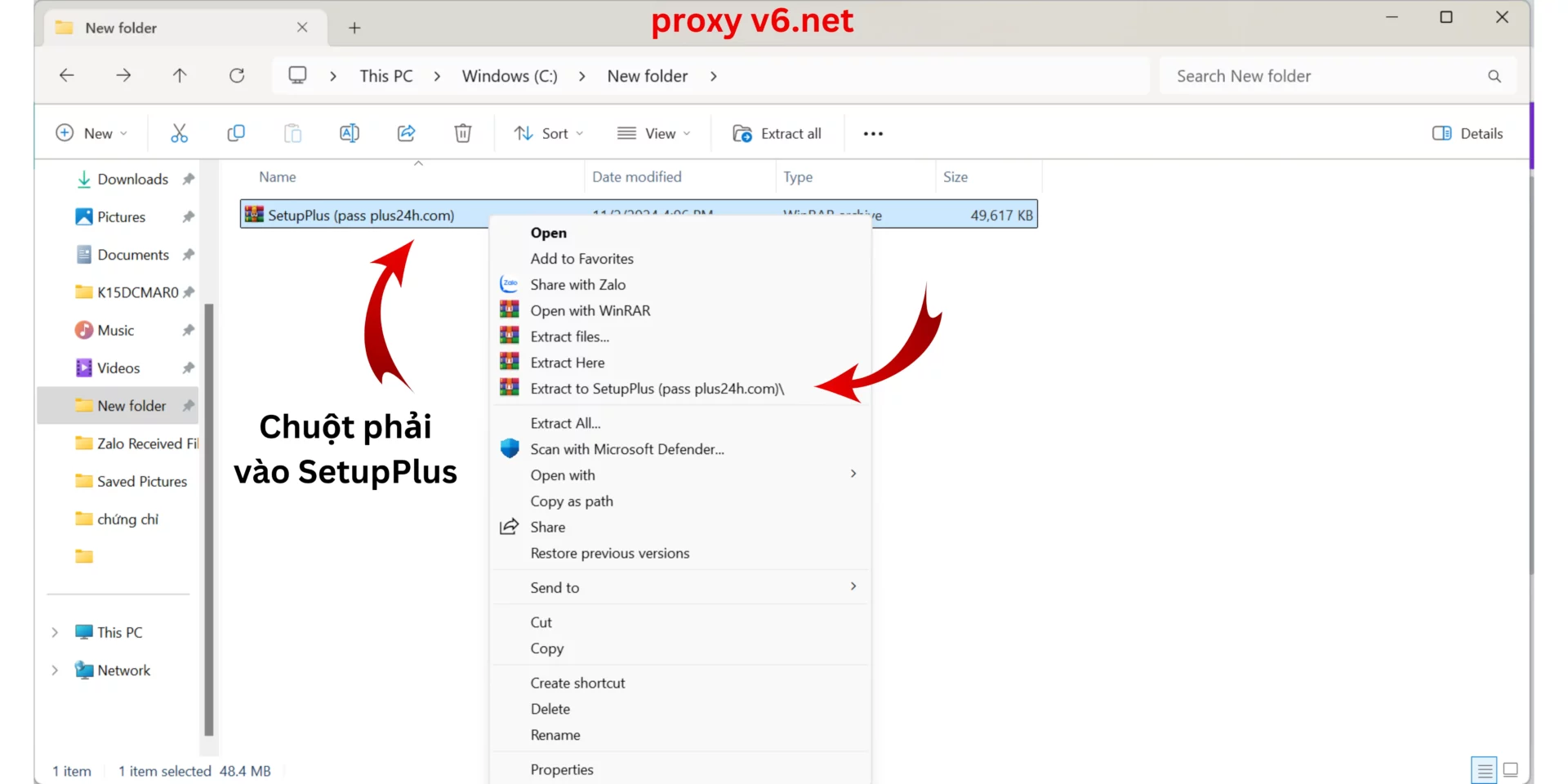The height and width of the screenshot is (784, 1568).
Task: Click the share icon in context menu
Action: [510, 527]
